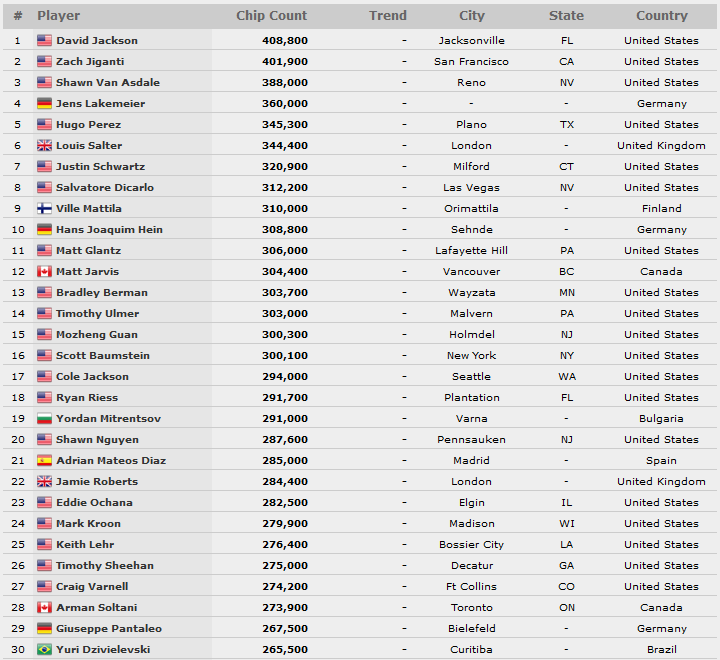720x660 pixels.
Task: Sort by the City column header
Action: click(x=472, y=16)
